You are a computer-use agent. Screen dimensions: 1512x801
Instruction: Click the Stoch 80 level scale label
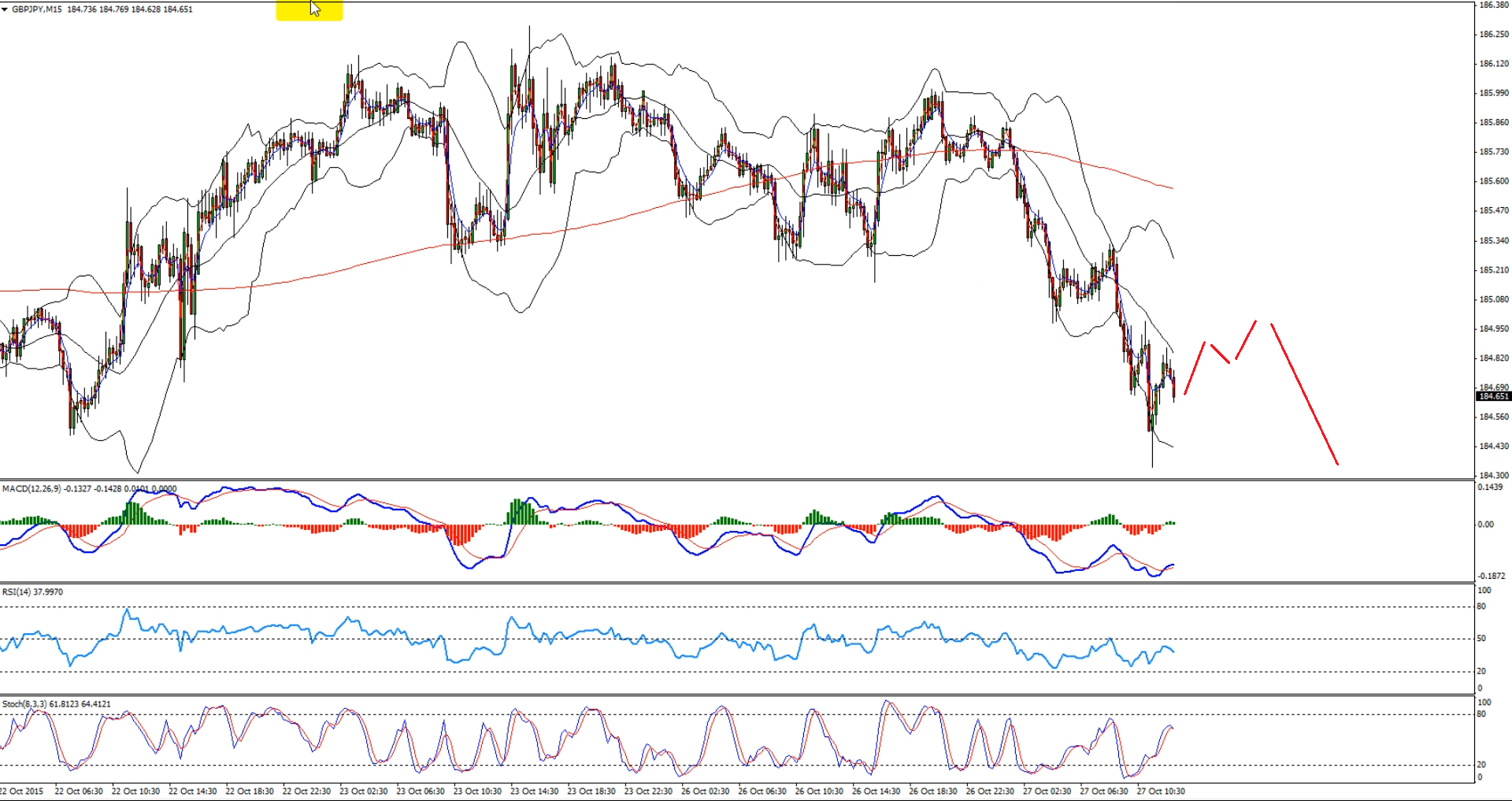tap(1481, 714)
